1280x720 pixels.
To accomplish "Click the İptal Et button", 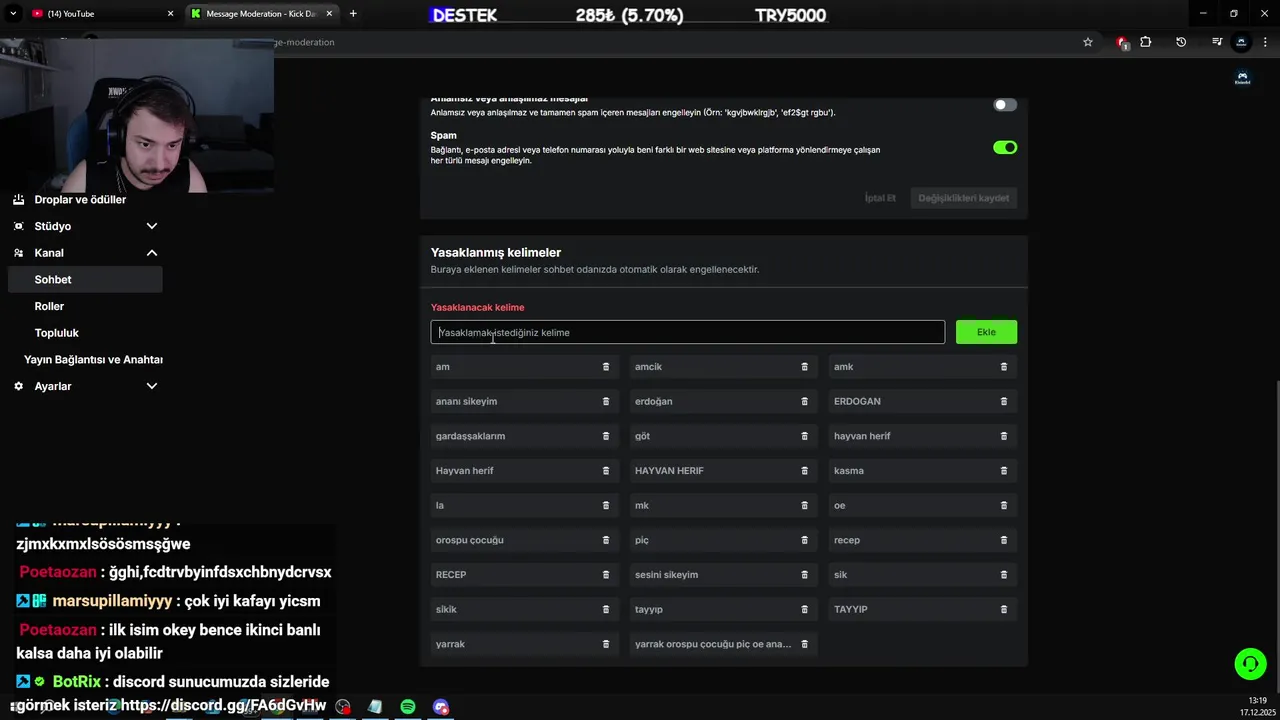I will click(880, 198).
